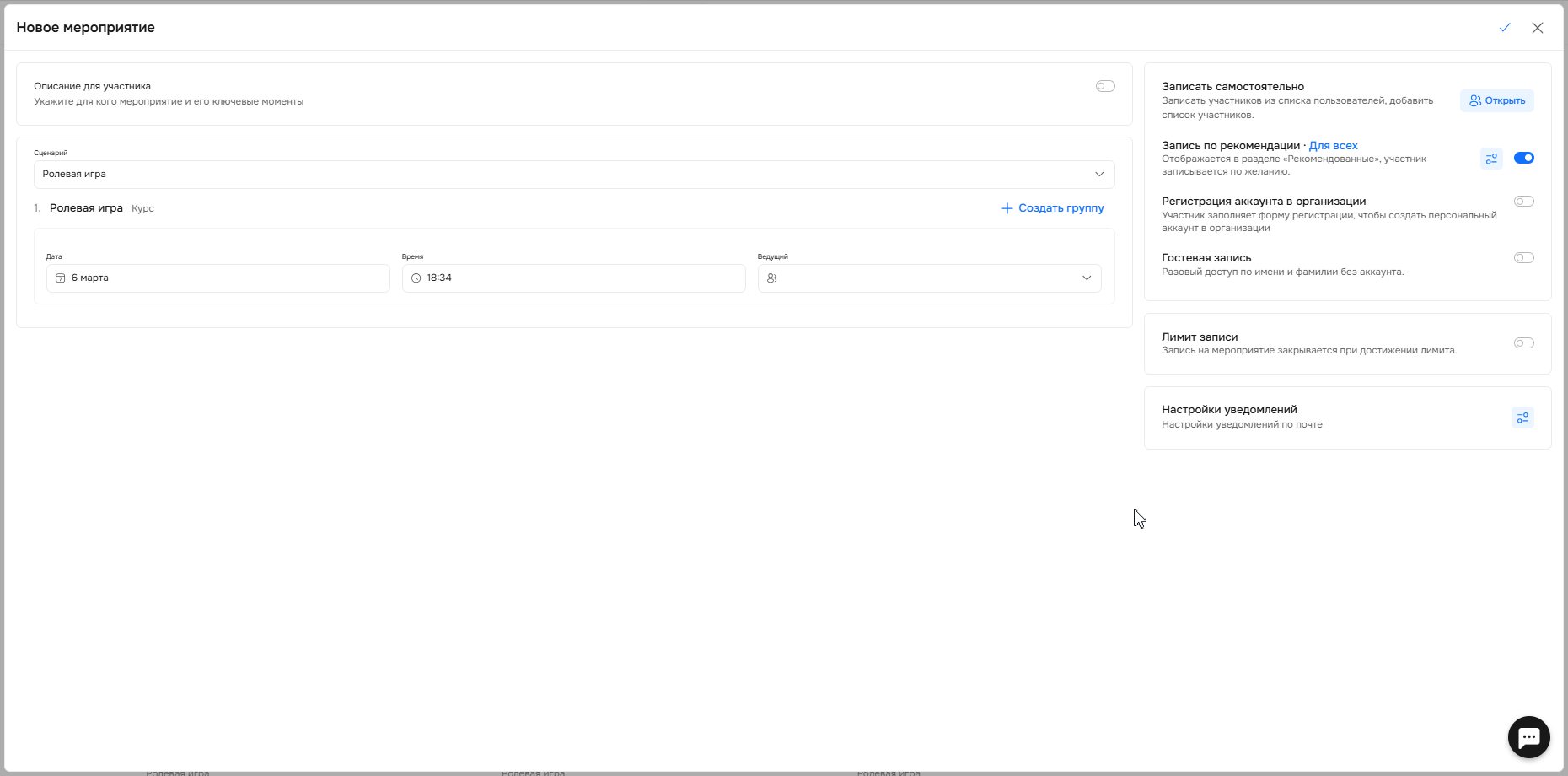
Task: Open recommendation enrollment settings icon
Action: 1491,159
